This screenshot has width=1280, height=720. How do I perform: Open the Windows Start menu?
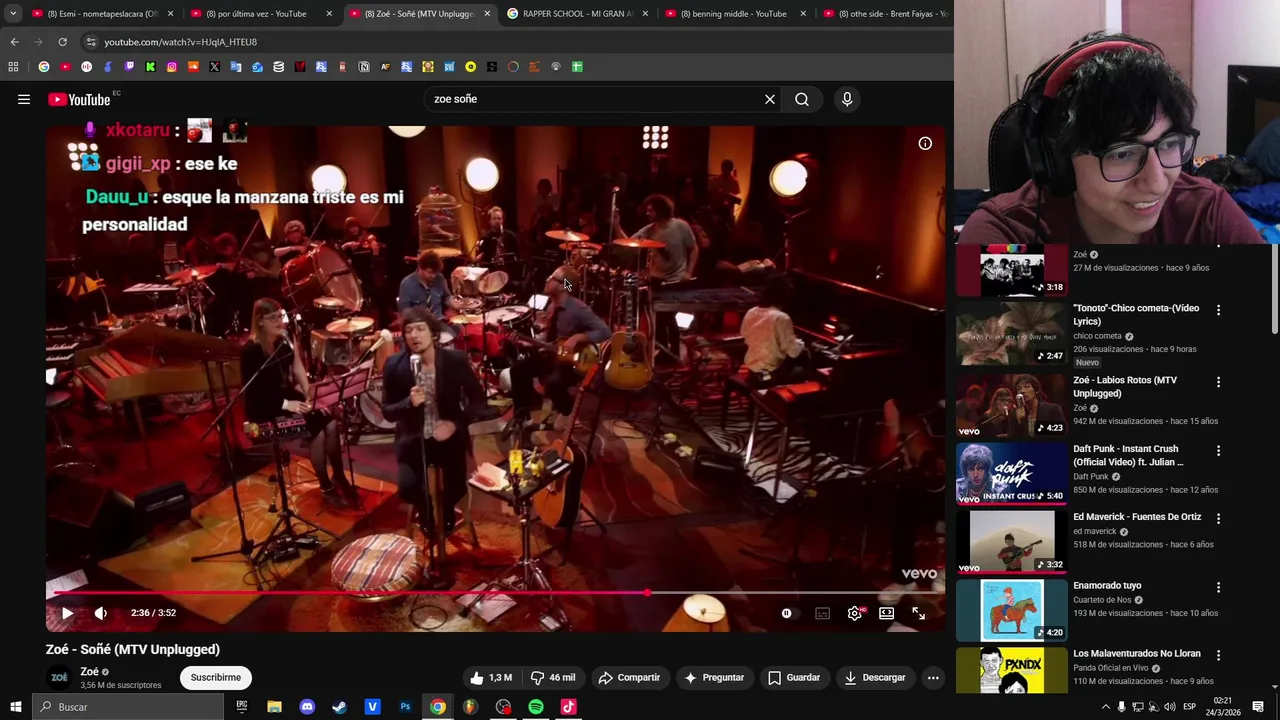[16, 707]
